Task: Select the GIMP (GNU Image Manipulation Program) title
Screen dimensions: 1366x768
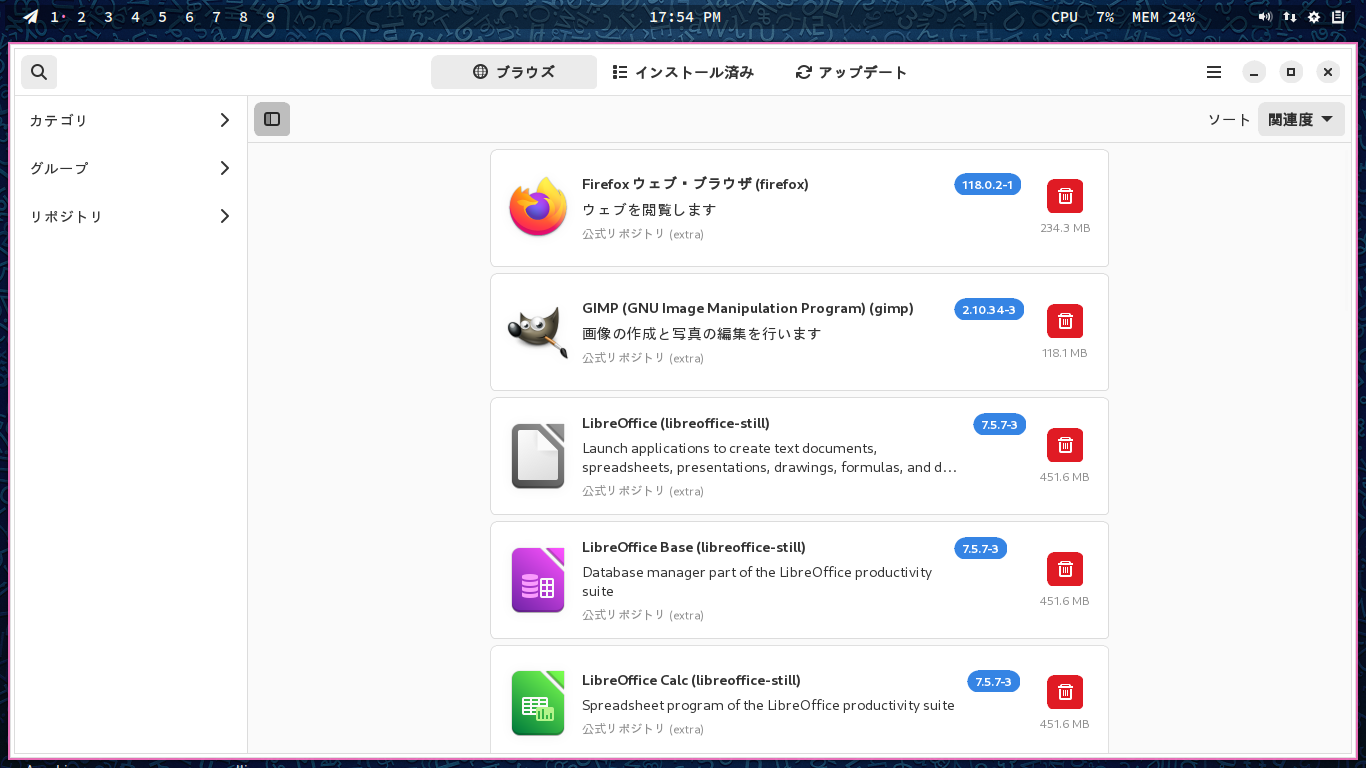Action: pos(748,308)
